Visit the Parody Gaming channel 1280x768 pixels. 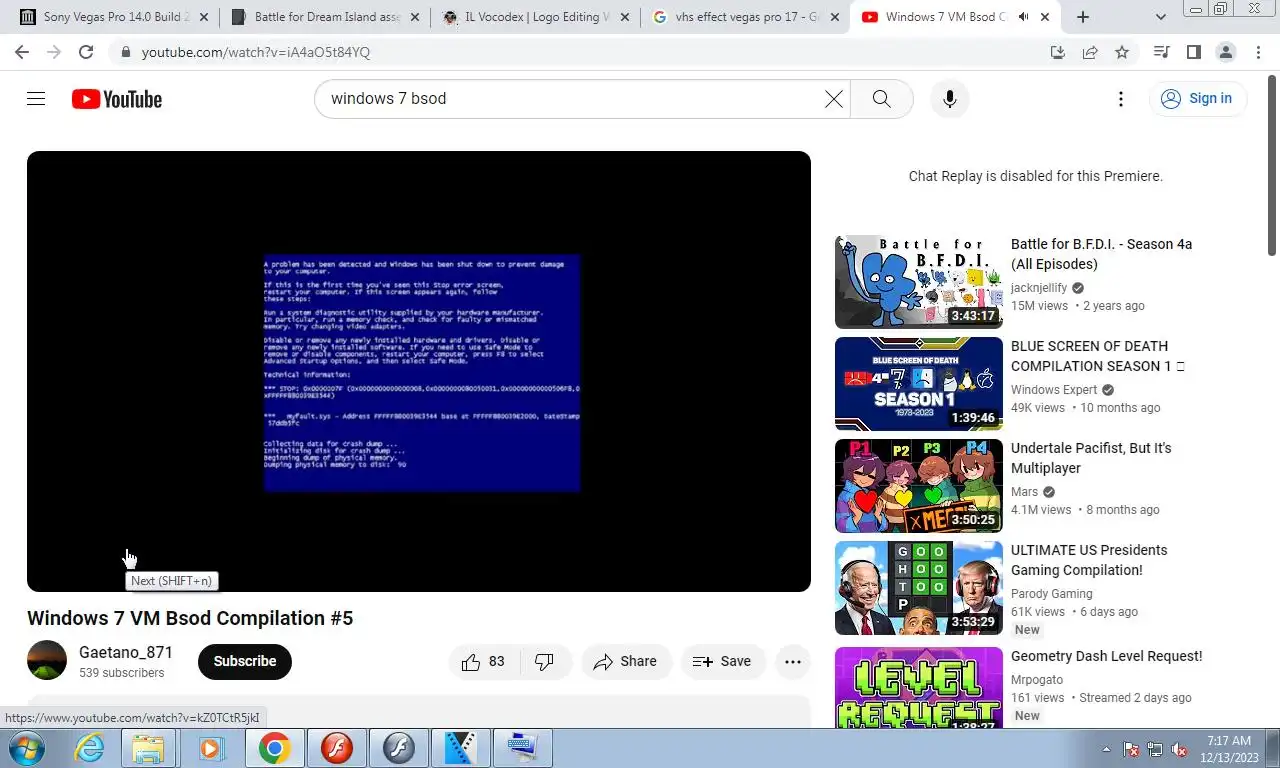(1051, 594)
